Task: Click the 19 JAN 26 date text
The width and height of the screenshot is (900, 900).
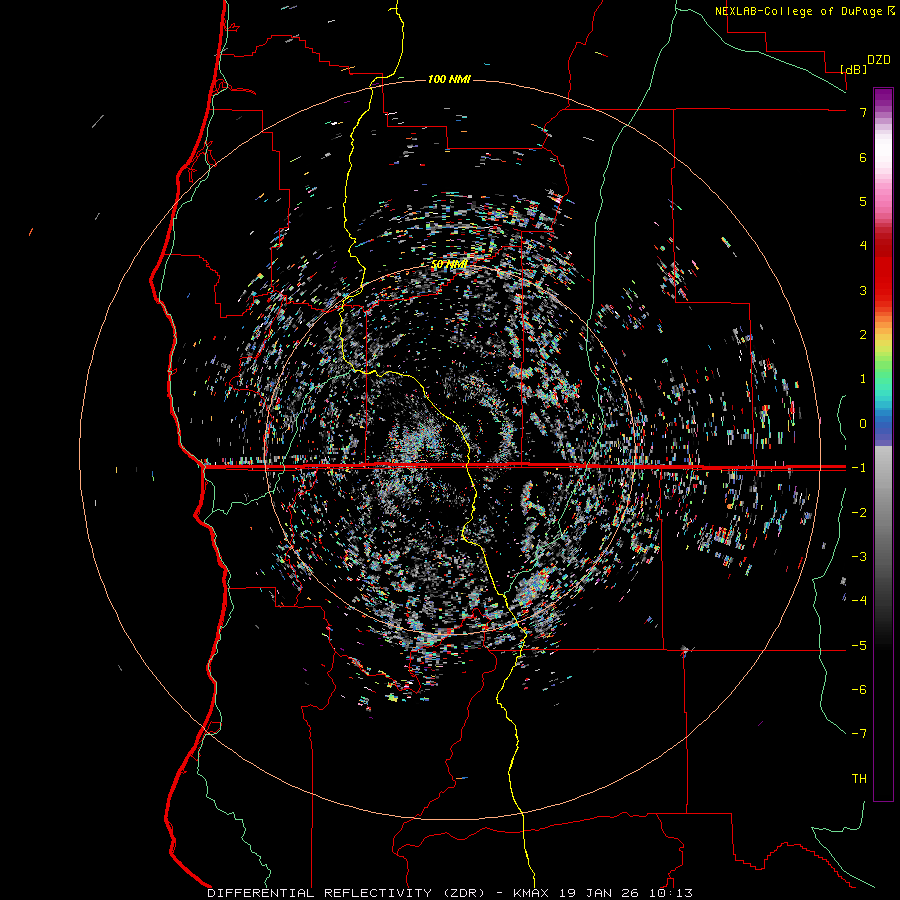Action: [x=599, y=893]
